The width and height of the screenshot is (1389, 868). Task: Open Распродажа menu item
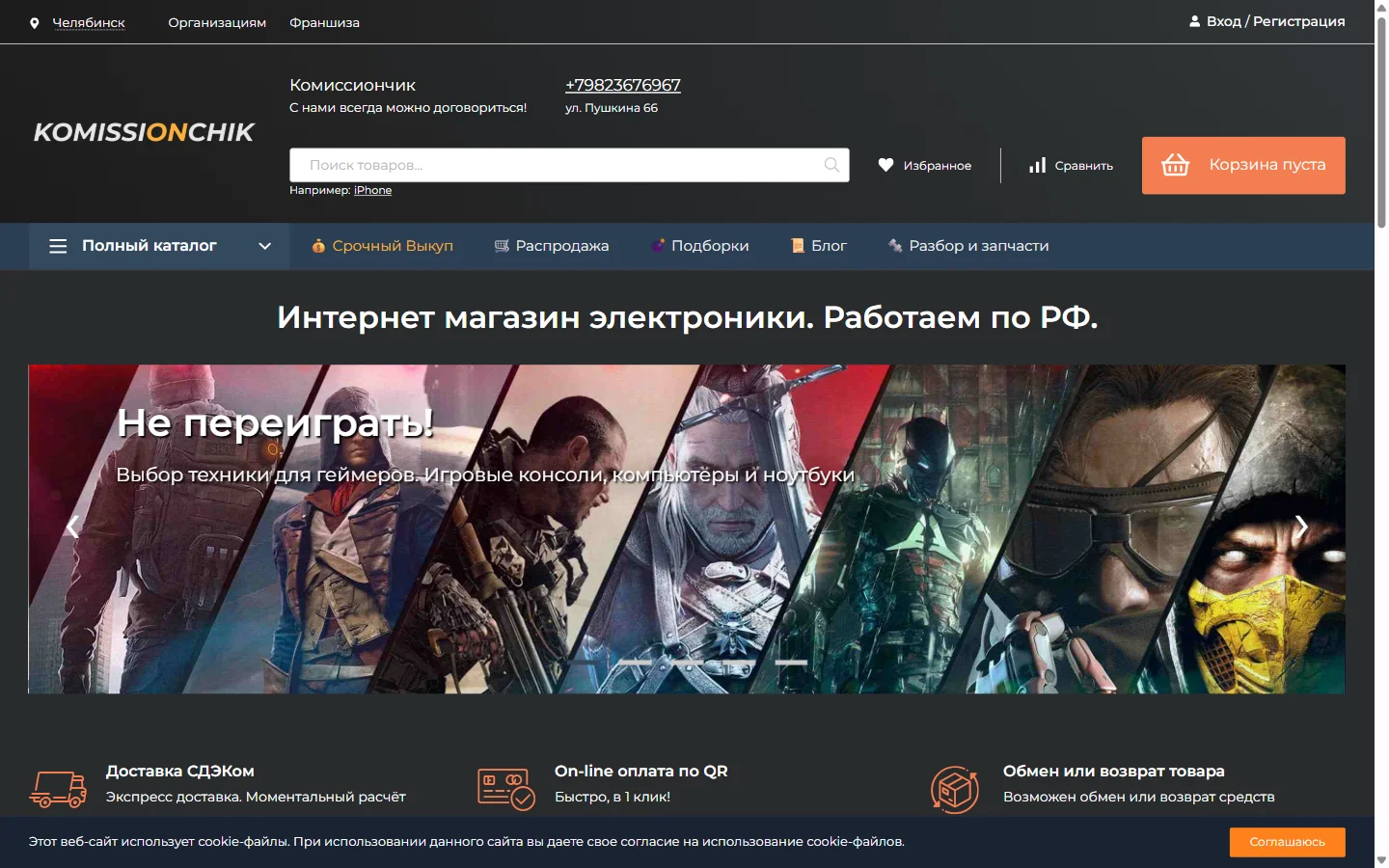tap(562, 246)
